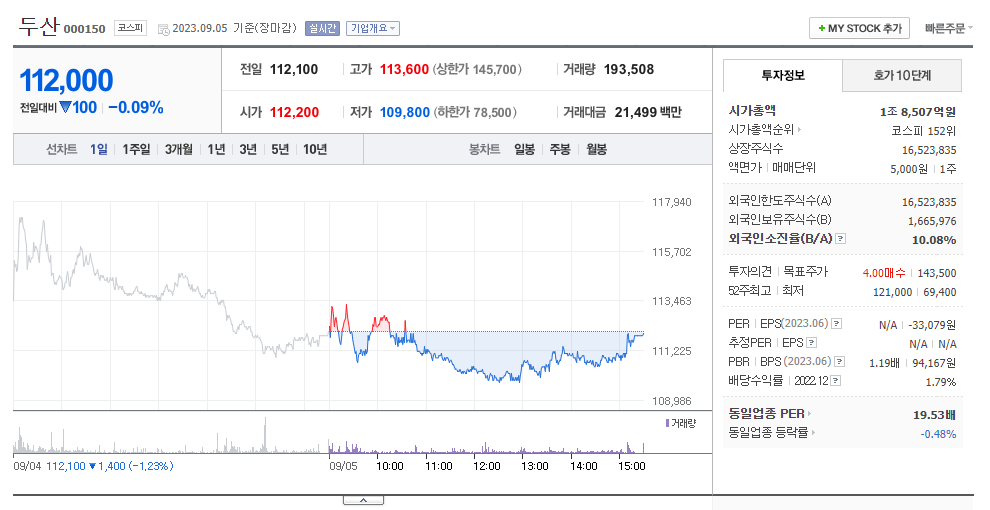
Task: Click the MY STOCK 추가 button
Action: 859,28
